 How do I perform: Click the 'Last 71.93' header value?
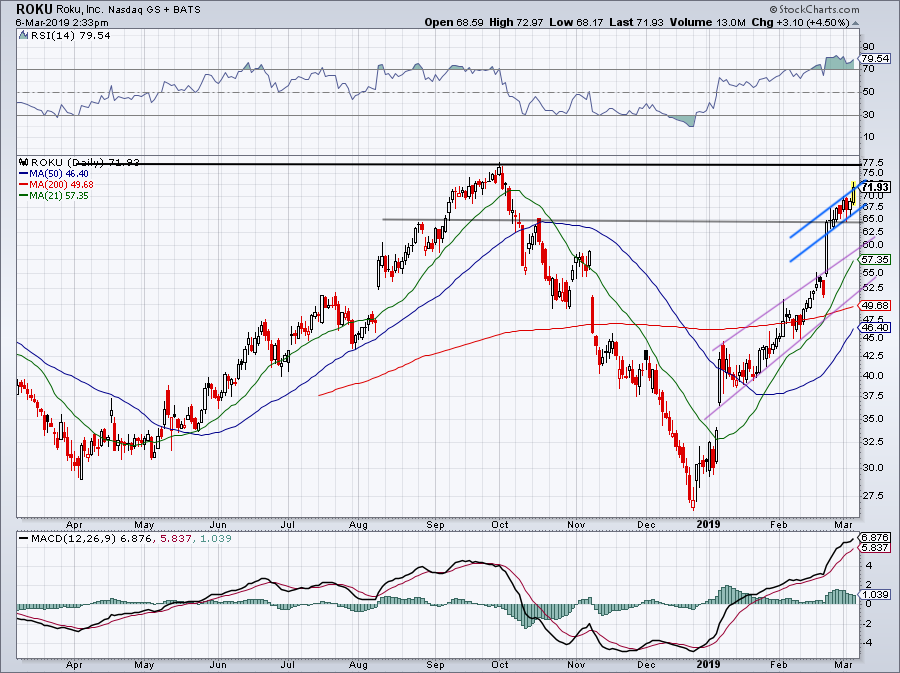(636, 23)
